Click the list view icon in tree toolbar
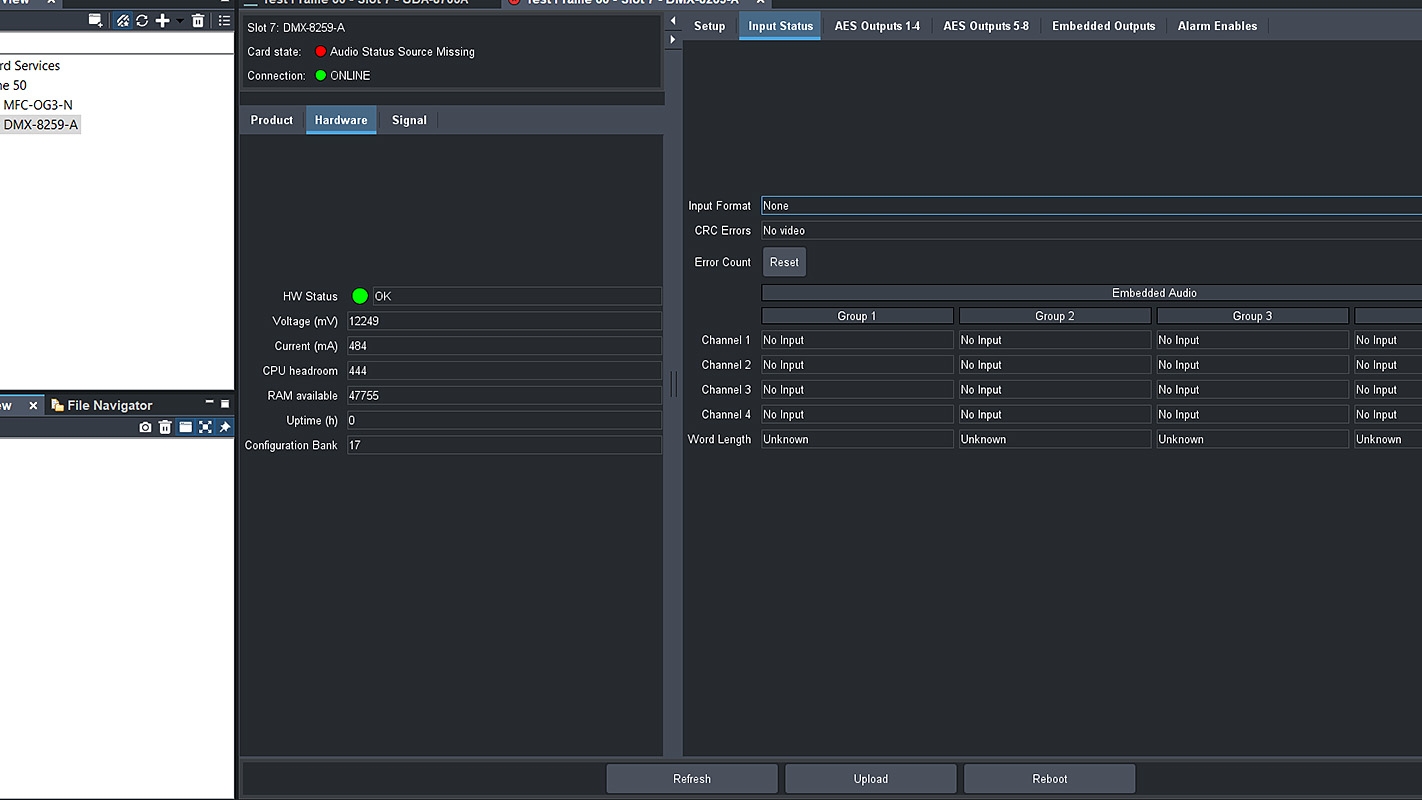 224,20
